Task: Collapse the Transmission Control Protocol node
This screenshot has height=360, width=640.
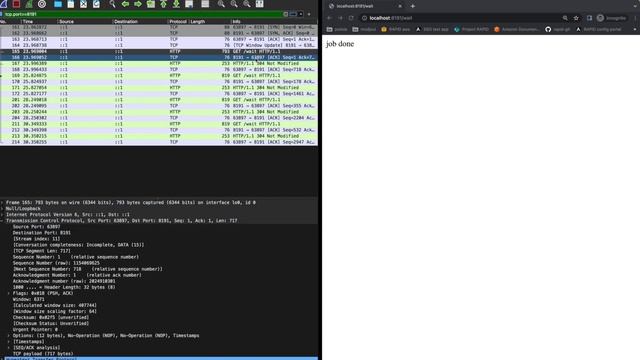Action: (2, 220)
